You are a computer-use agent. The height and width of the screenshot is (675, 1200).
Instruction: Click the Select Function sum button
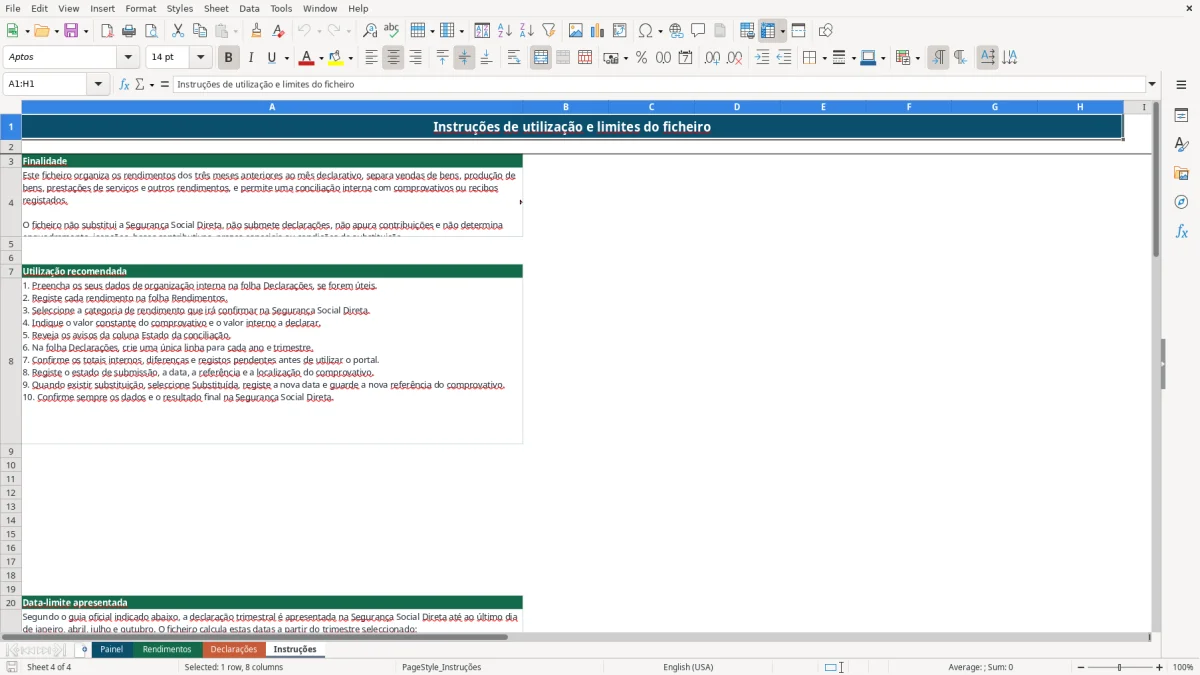139,84
